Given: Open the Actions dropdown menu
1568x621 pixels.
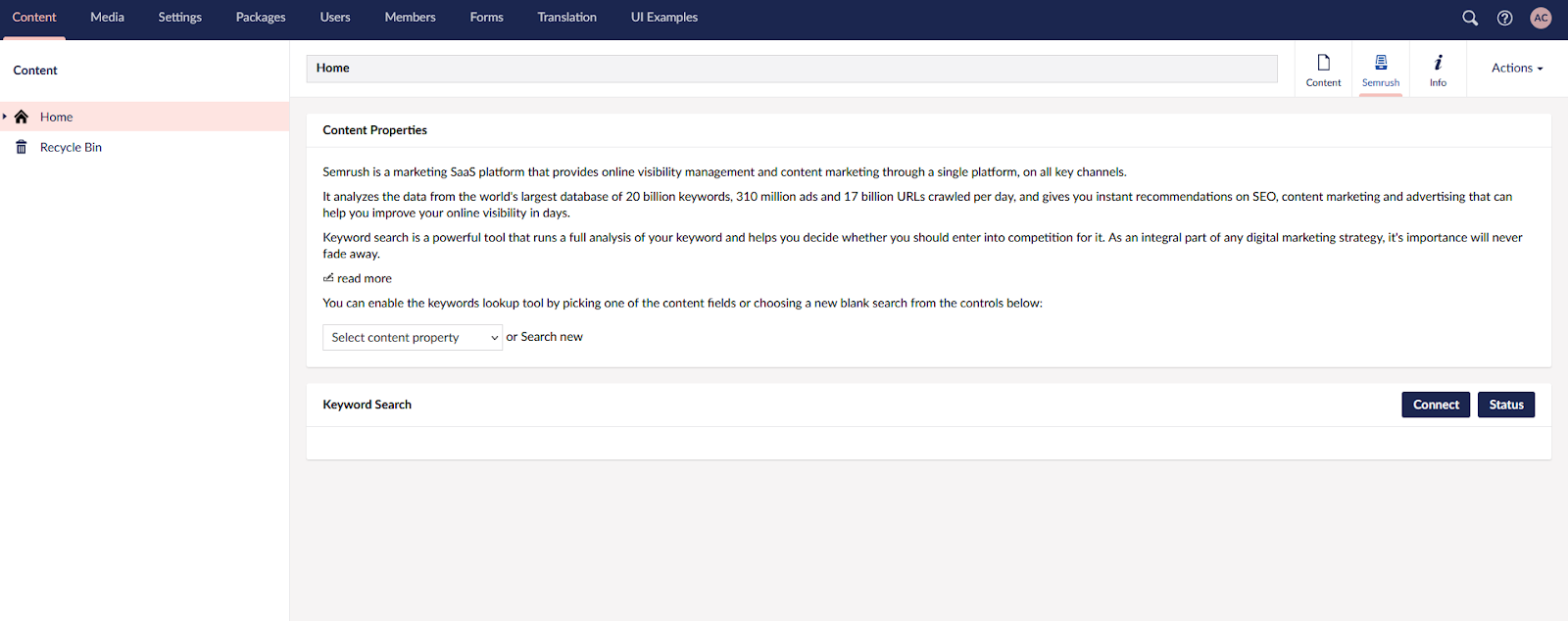Looking at the screenshot, I should (1517, 68).
